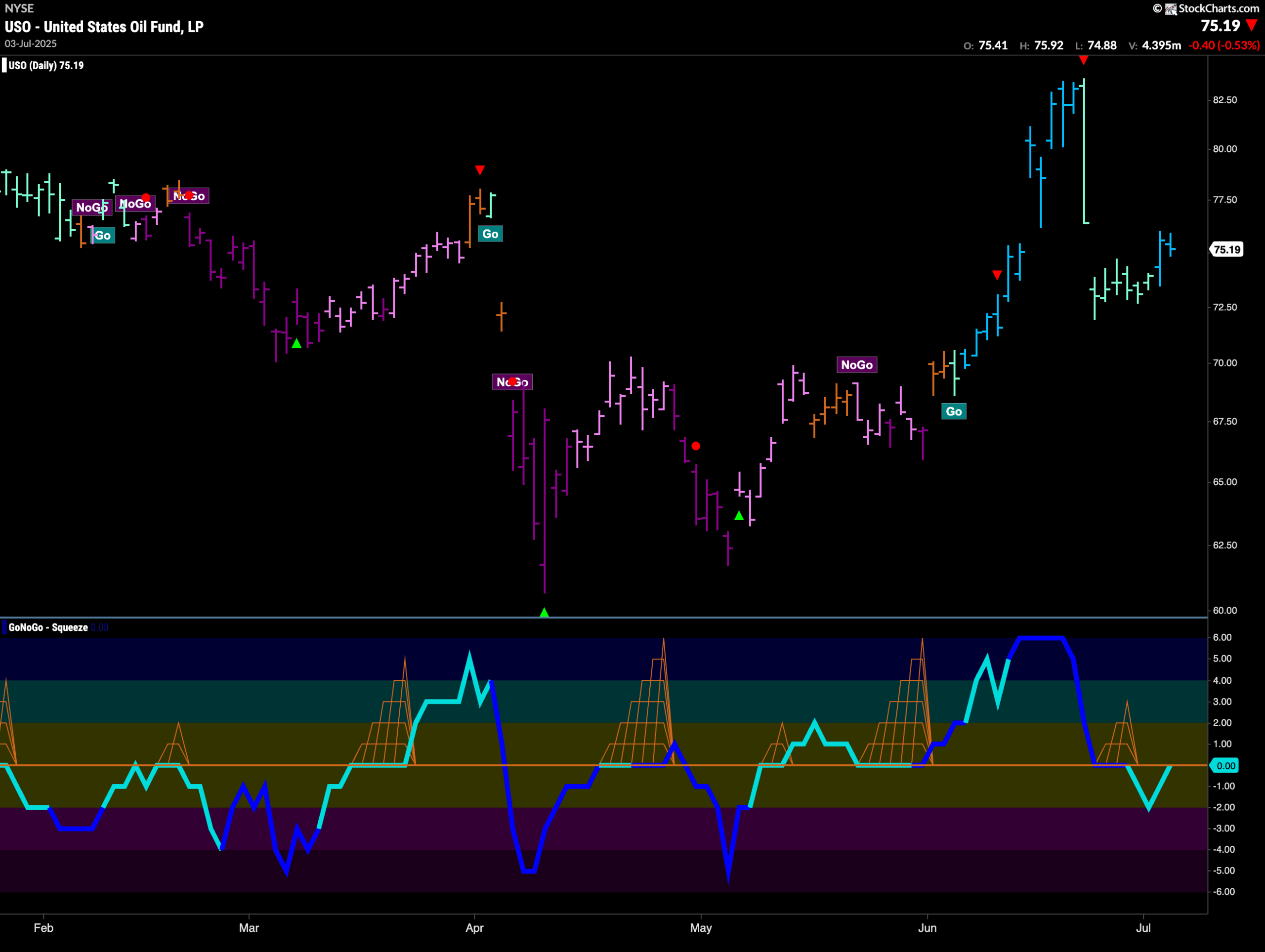Click the Apr label on the time axis
The width and height of the screenshot is (1265, 952).
click(475, 927)
